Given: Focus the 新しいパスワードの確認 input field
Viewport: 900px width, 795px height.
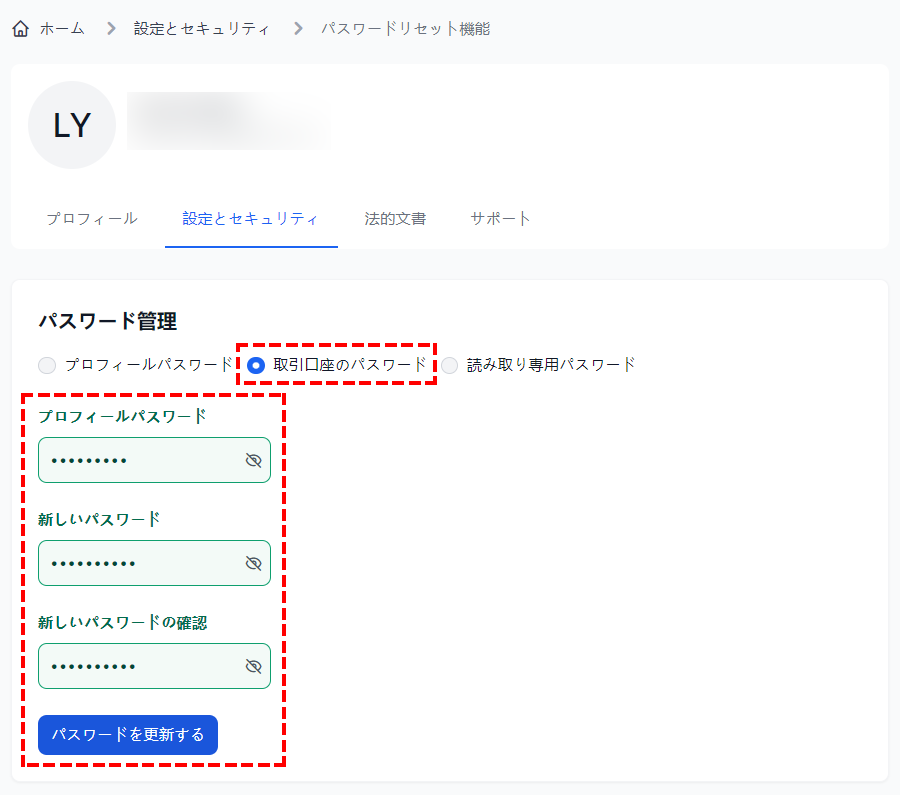Looking at the screenshot, I should 154,666.
